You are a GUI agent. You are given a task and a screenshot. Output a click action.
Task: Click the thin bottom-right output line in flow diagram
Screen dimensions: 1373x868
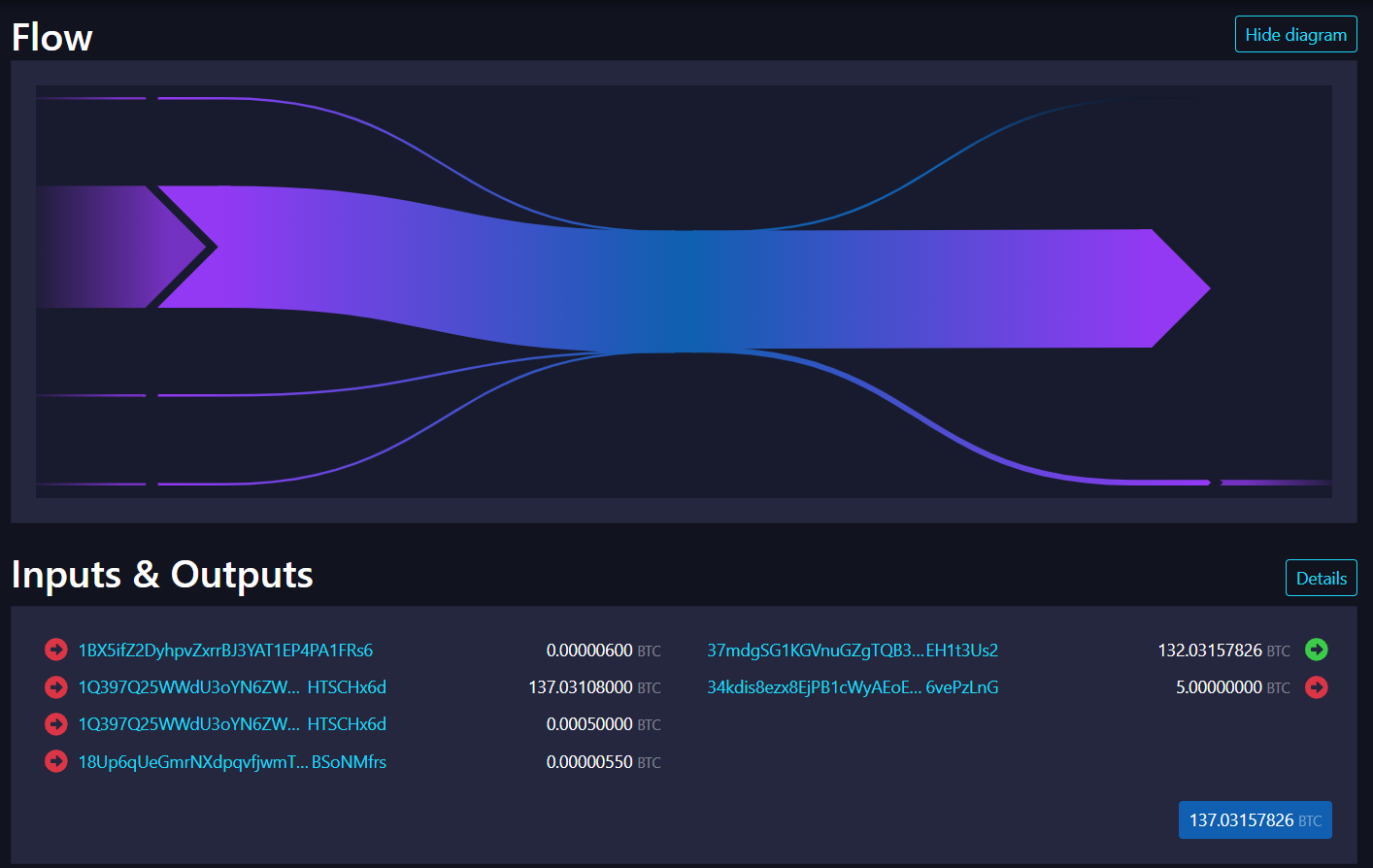pyautogui.click(x=1274, y=483)
